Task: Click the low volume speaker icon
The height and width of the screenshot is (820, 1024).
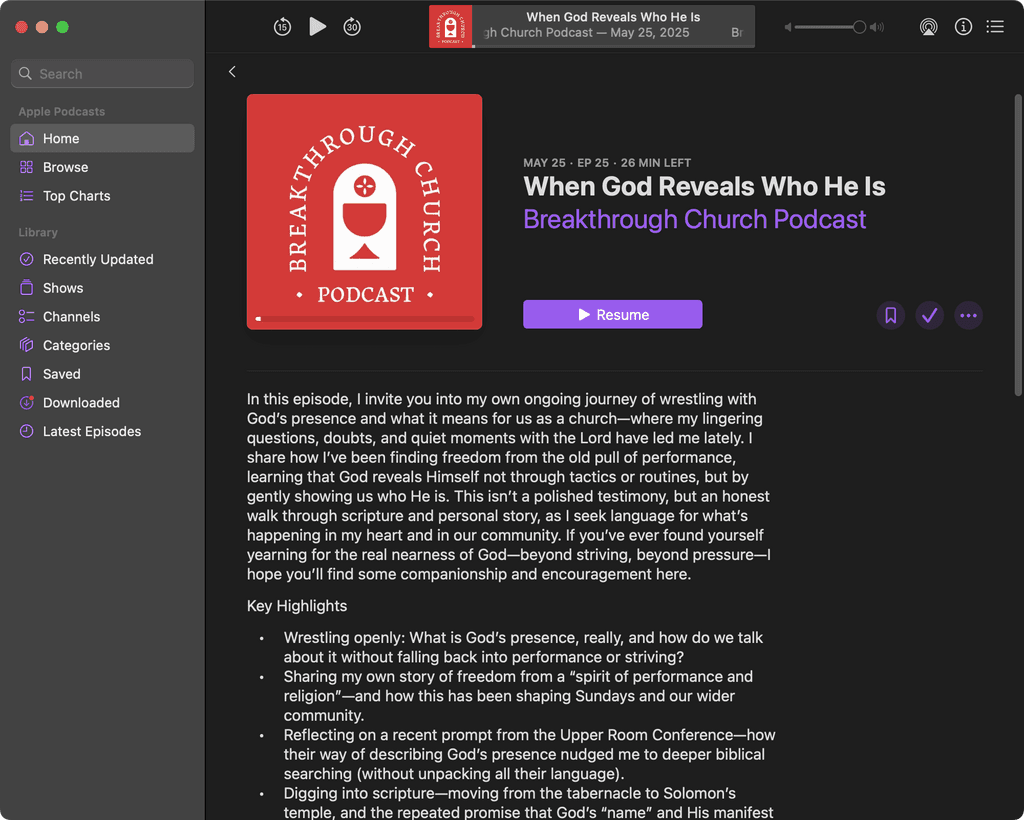Action: point(788,27)
